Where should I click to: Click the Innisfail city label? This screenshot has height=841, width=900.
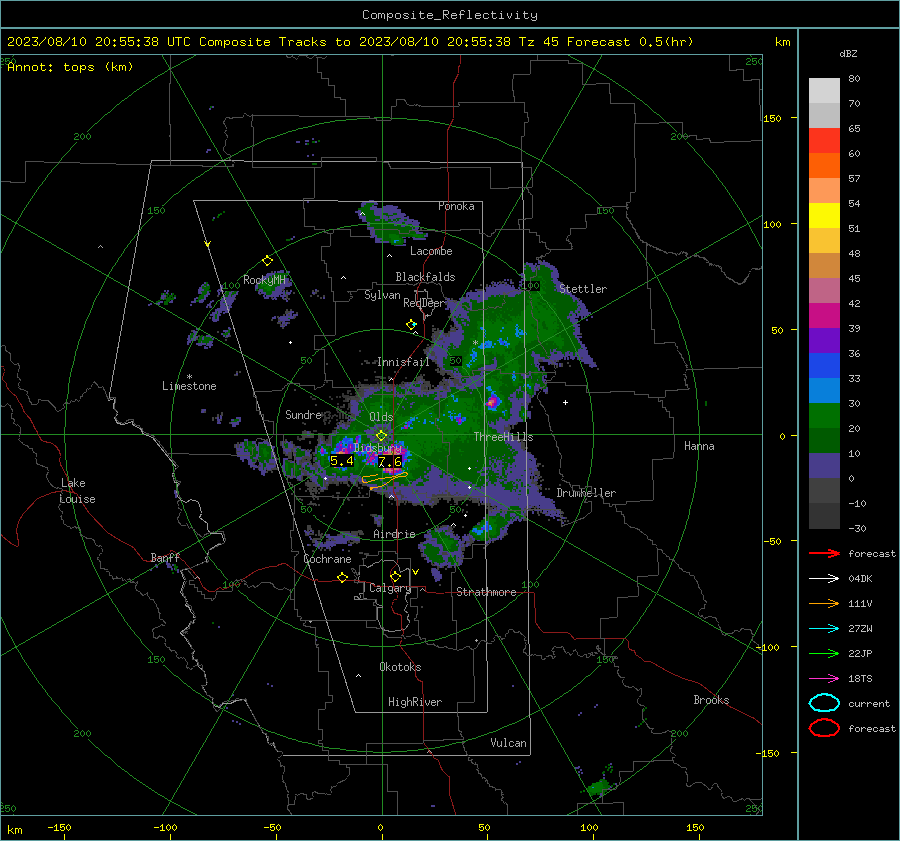click(x=403, y=362)
